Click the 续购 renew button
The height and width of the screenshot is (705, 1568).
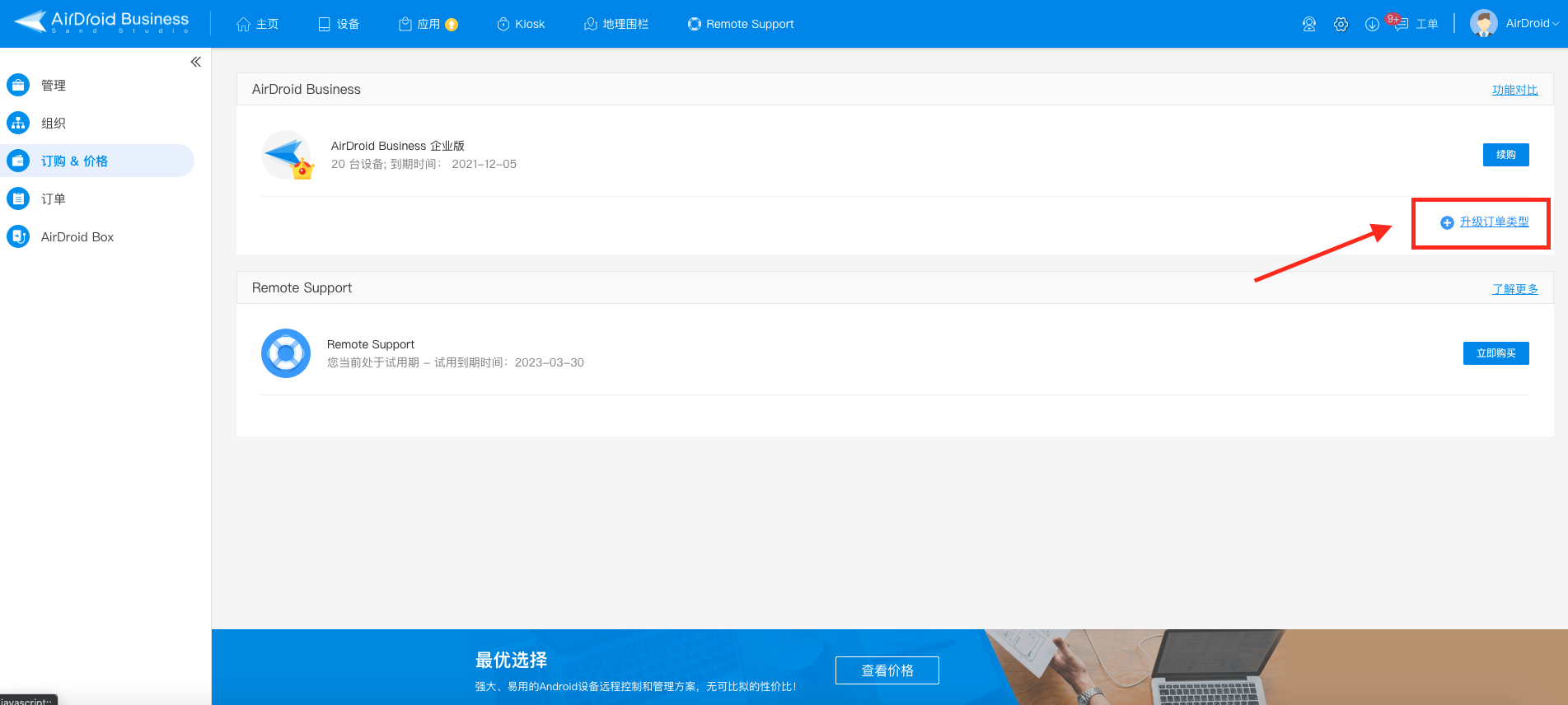[1506, 155]
